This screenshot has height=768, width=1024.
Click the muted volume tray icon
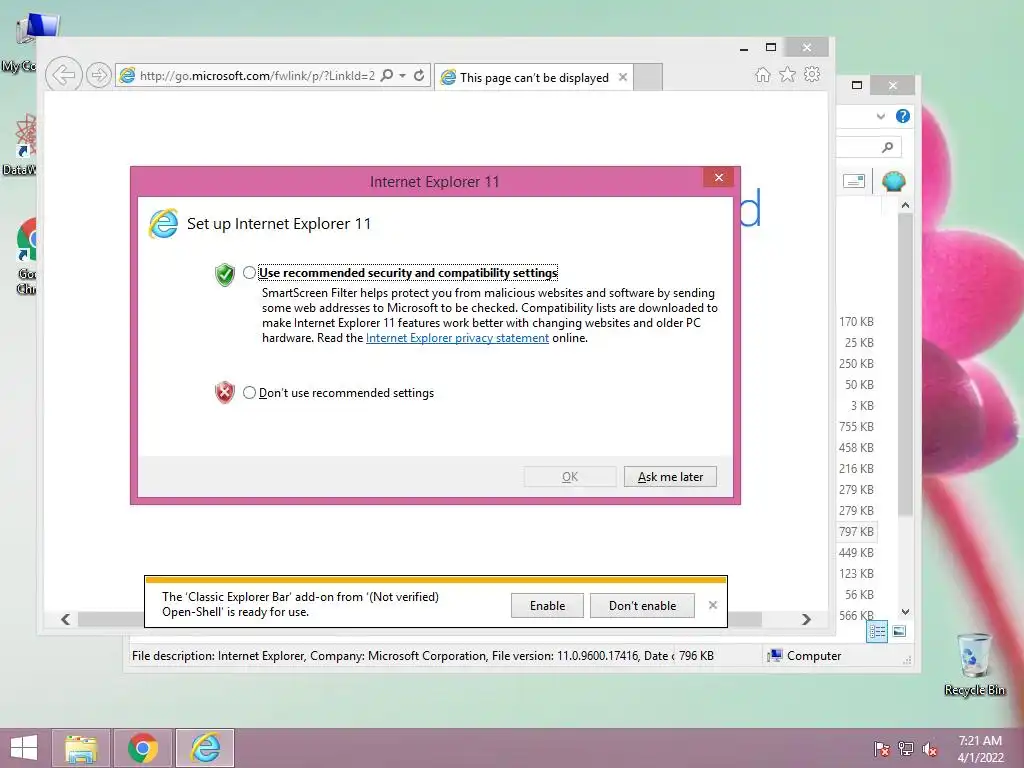coord(930,749)
